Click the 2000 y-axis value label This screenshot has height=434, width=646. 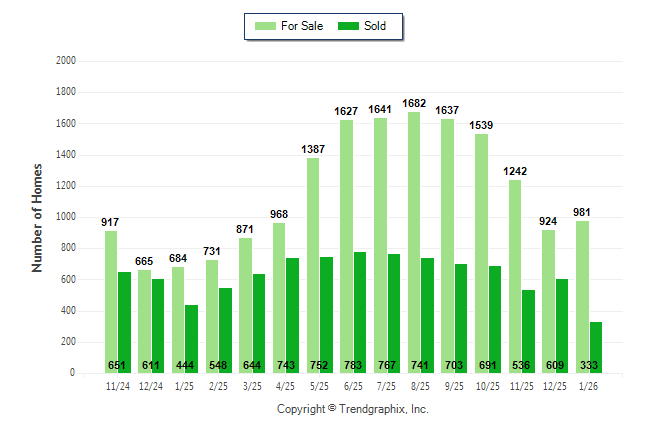[65, 61]
